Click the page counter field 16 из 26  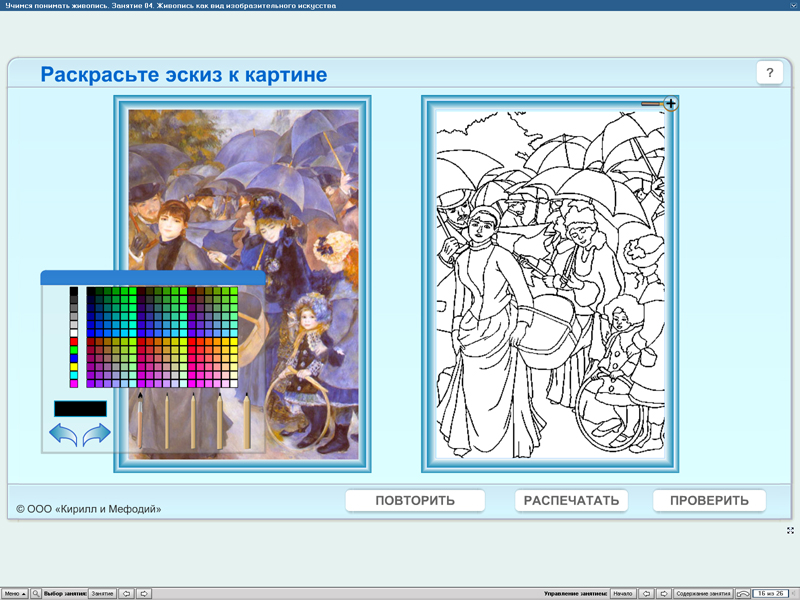tap(770, 593)
